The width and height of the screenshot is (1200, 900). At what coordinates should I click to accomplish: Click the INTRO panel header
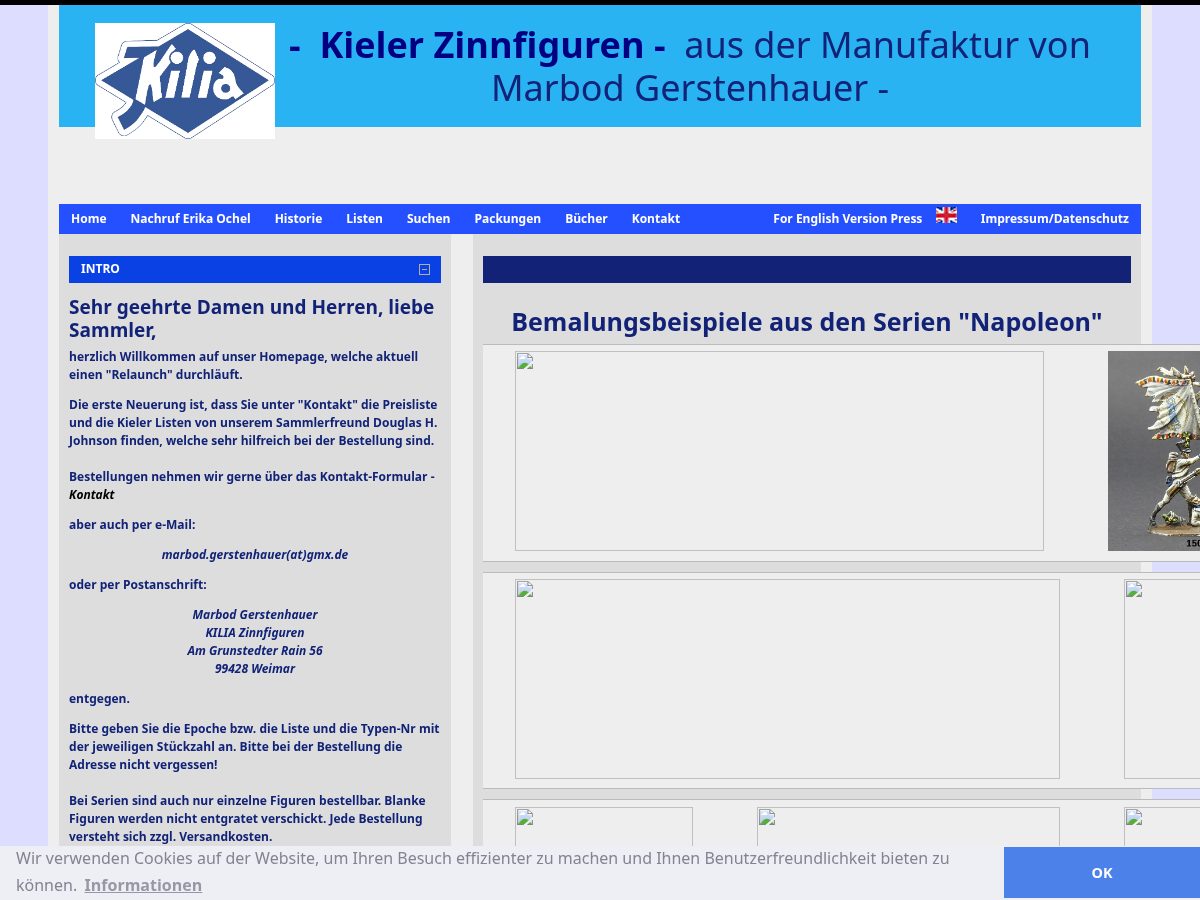pyautogui.click(x=255, y=269)
